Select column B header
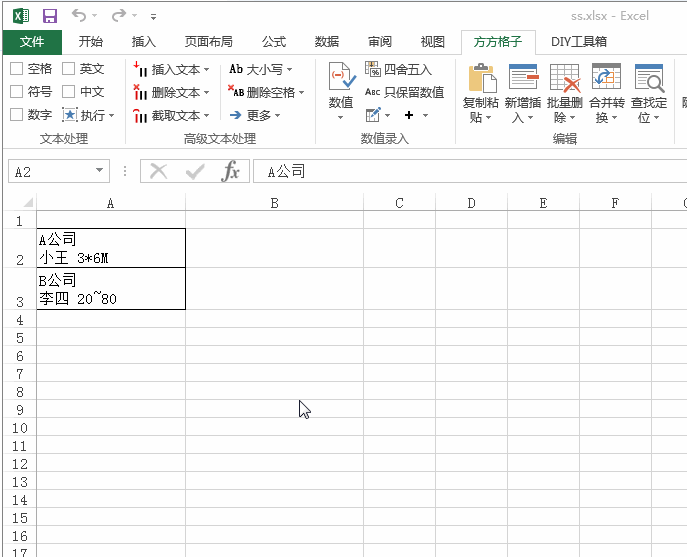Screen dimensions: 687x557 (274, 203)
